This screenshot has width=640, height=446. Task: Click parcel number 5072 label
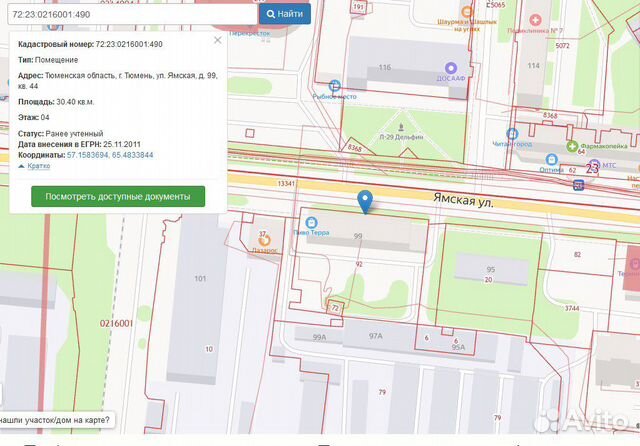[562, 46]
